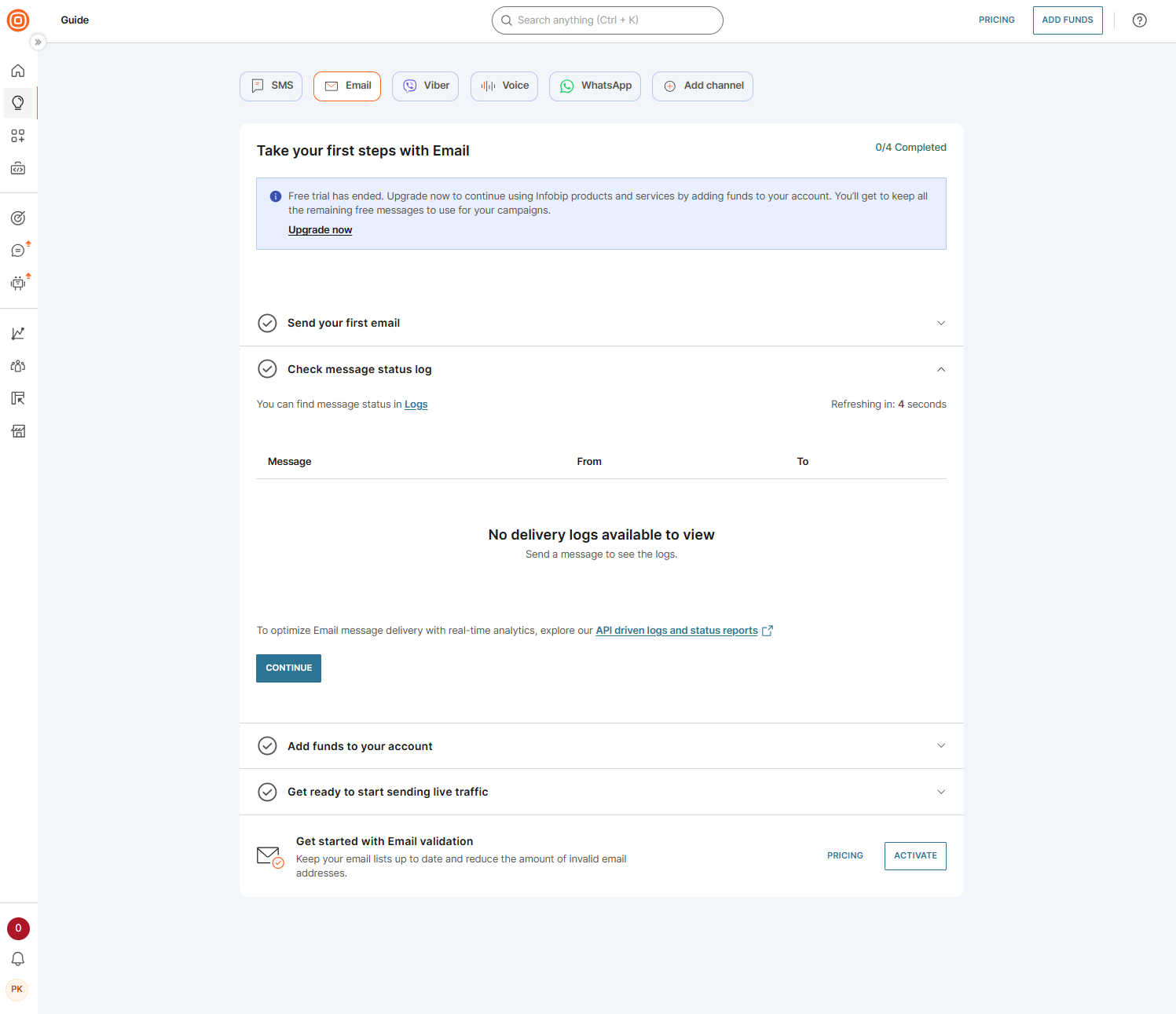Switch to the SMS channel tab
1176x1014 pixels.
pyautogui.click(x=270, y=86)
